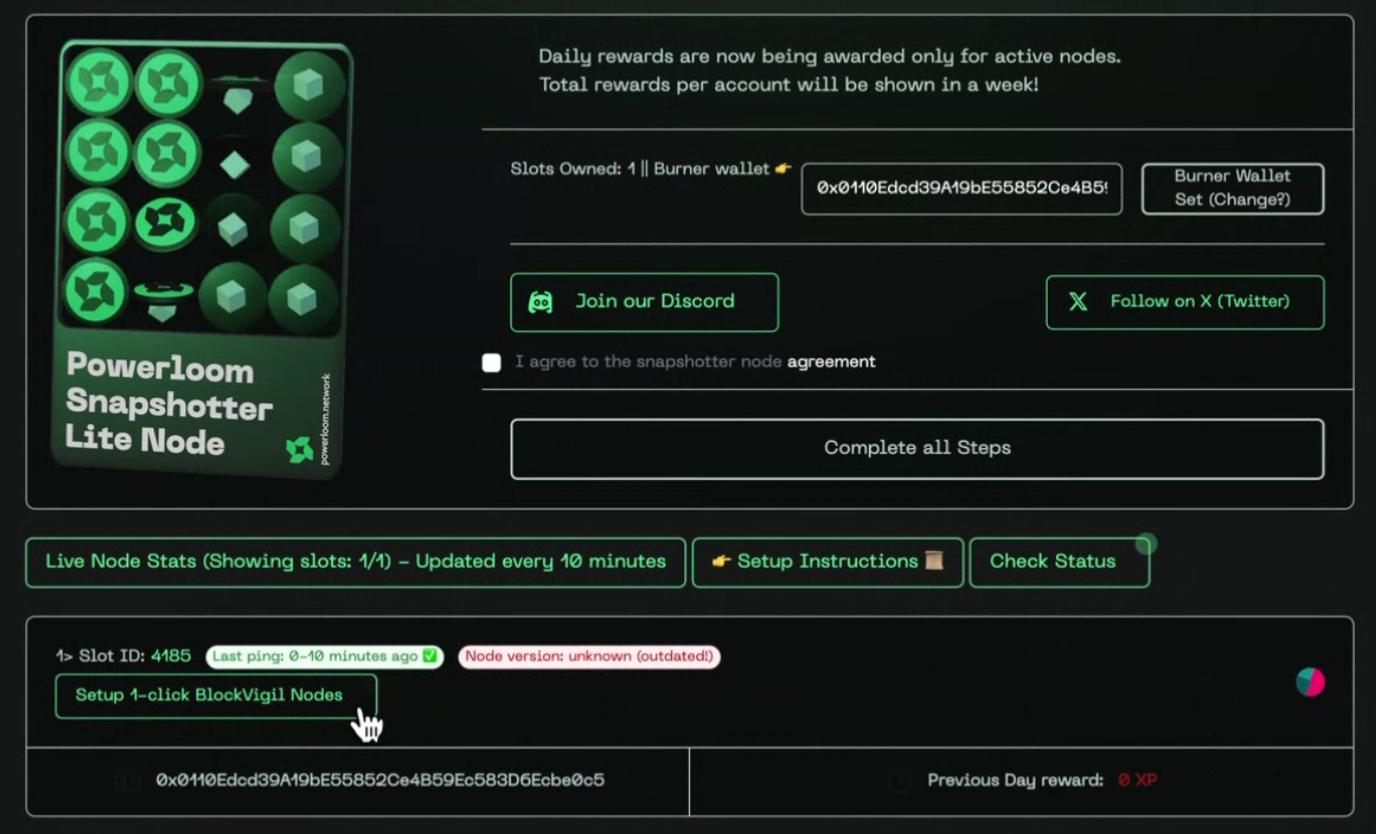Click the Discord logo icon

(540, 302)
